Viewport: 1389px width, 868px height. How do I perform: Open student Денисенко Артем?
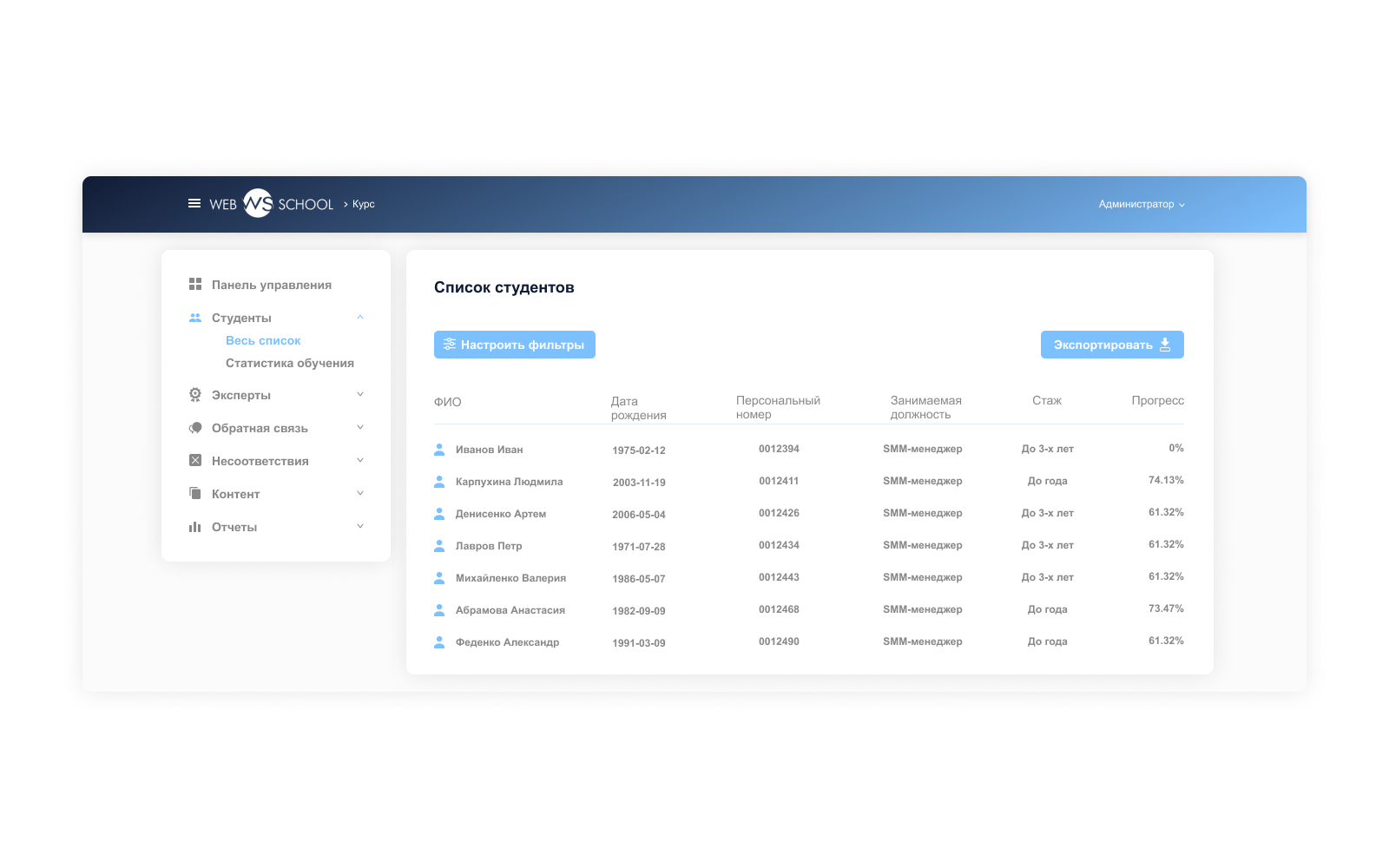coord(501,514)
